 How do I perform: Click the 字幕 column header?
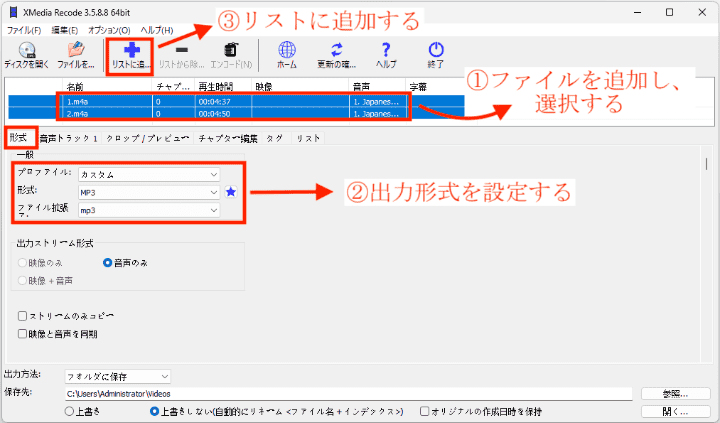tap(435, 86)
